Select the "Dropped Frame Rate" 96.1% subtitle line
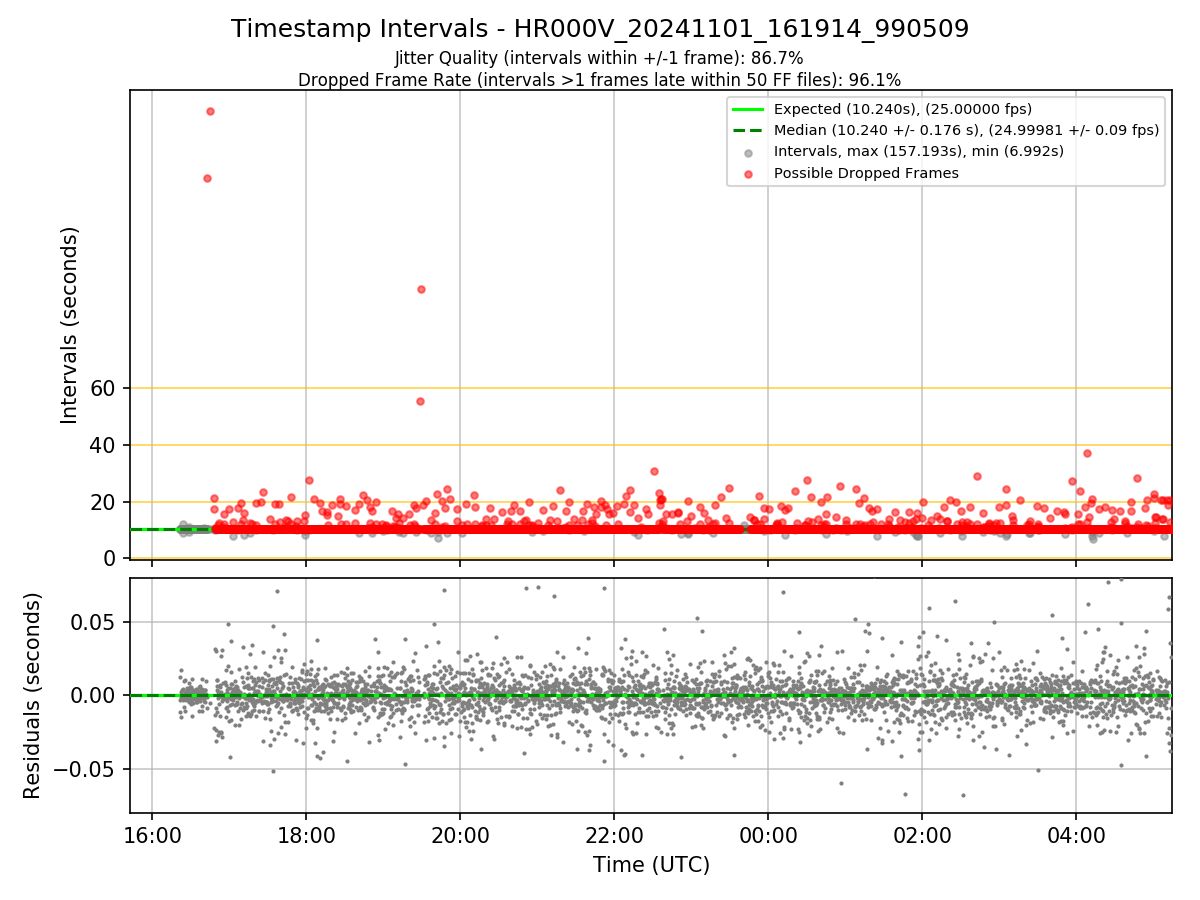Screen dimensions: 1200x900 [599, 80]
